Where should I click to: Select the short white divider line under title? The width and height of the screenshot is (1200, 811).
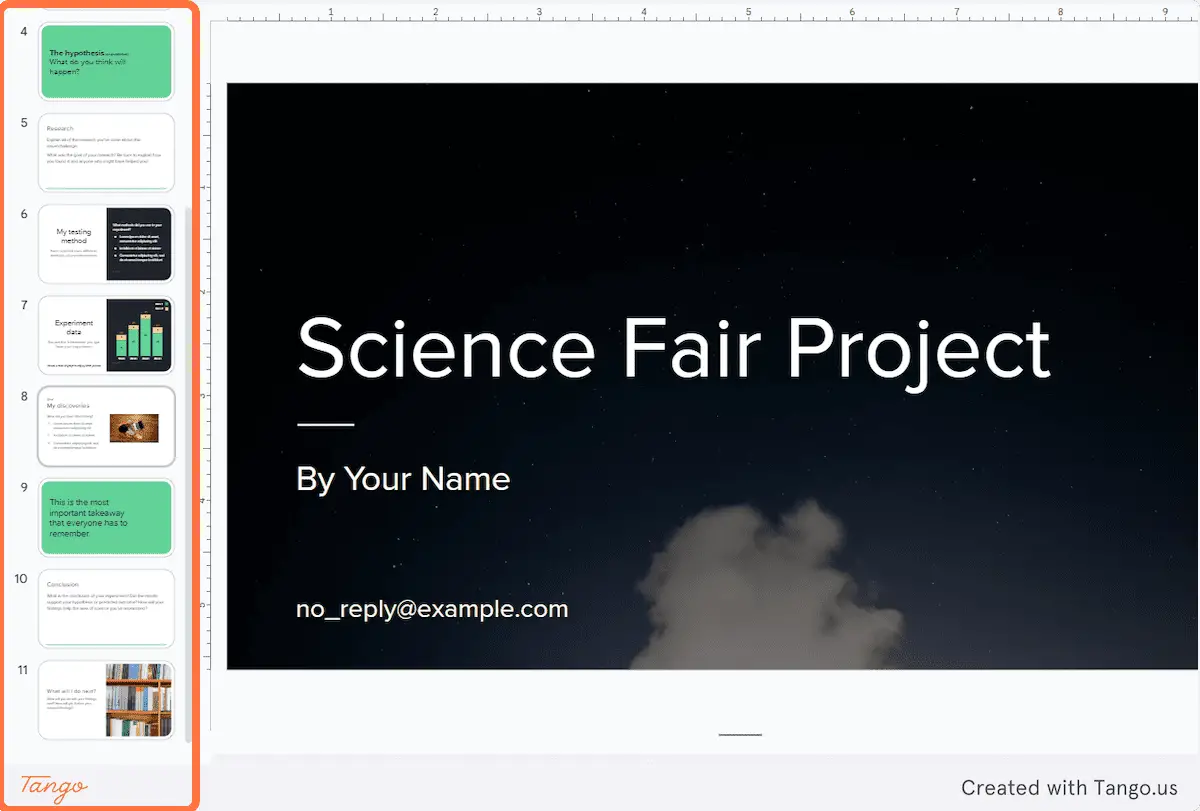325,425
